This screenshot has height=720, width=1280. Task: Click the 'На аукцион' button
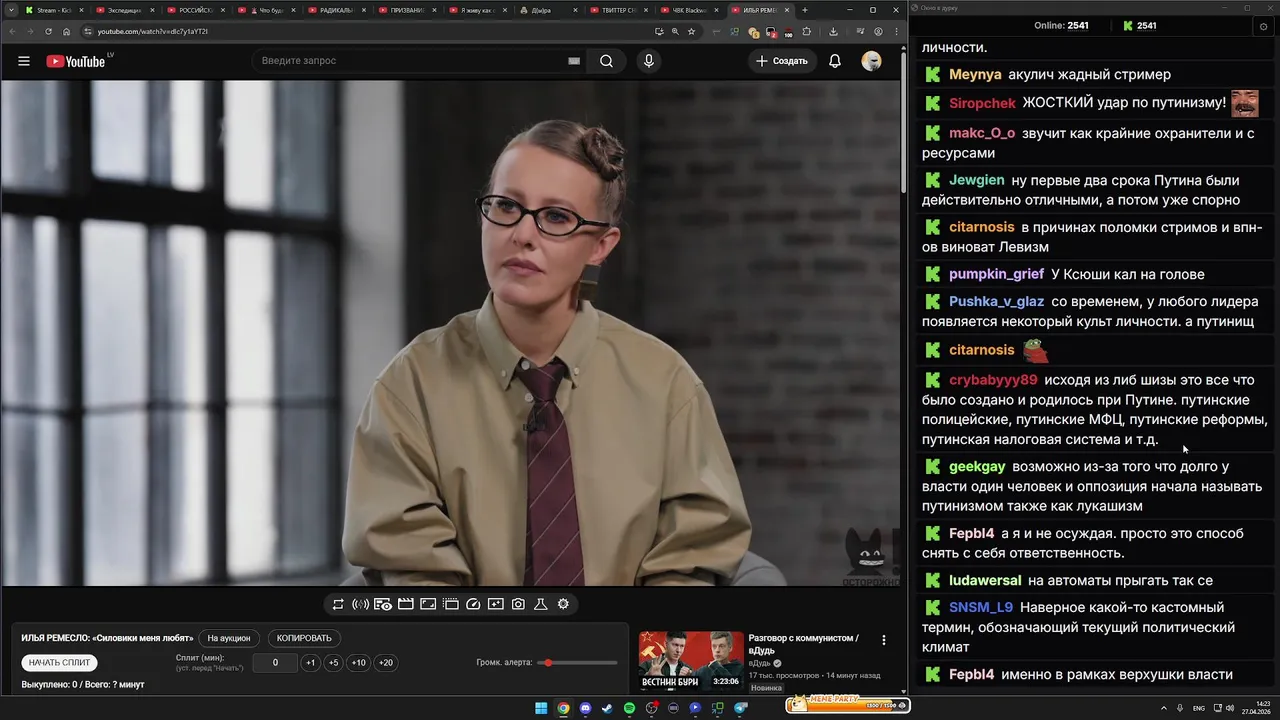point(229,638)
